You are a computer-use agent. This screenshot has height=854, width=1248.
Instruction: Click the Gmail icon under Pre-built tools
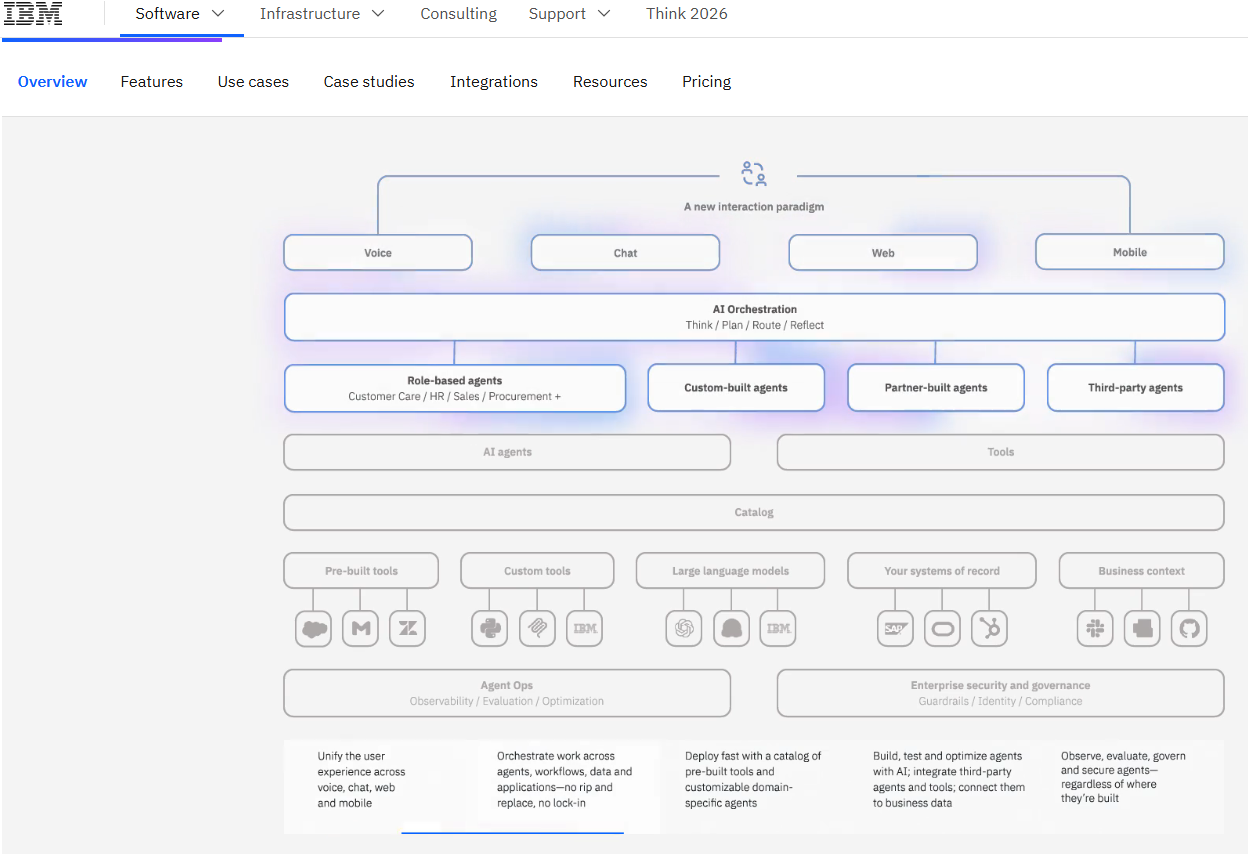(360, 628)
